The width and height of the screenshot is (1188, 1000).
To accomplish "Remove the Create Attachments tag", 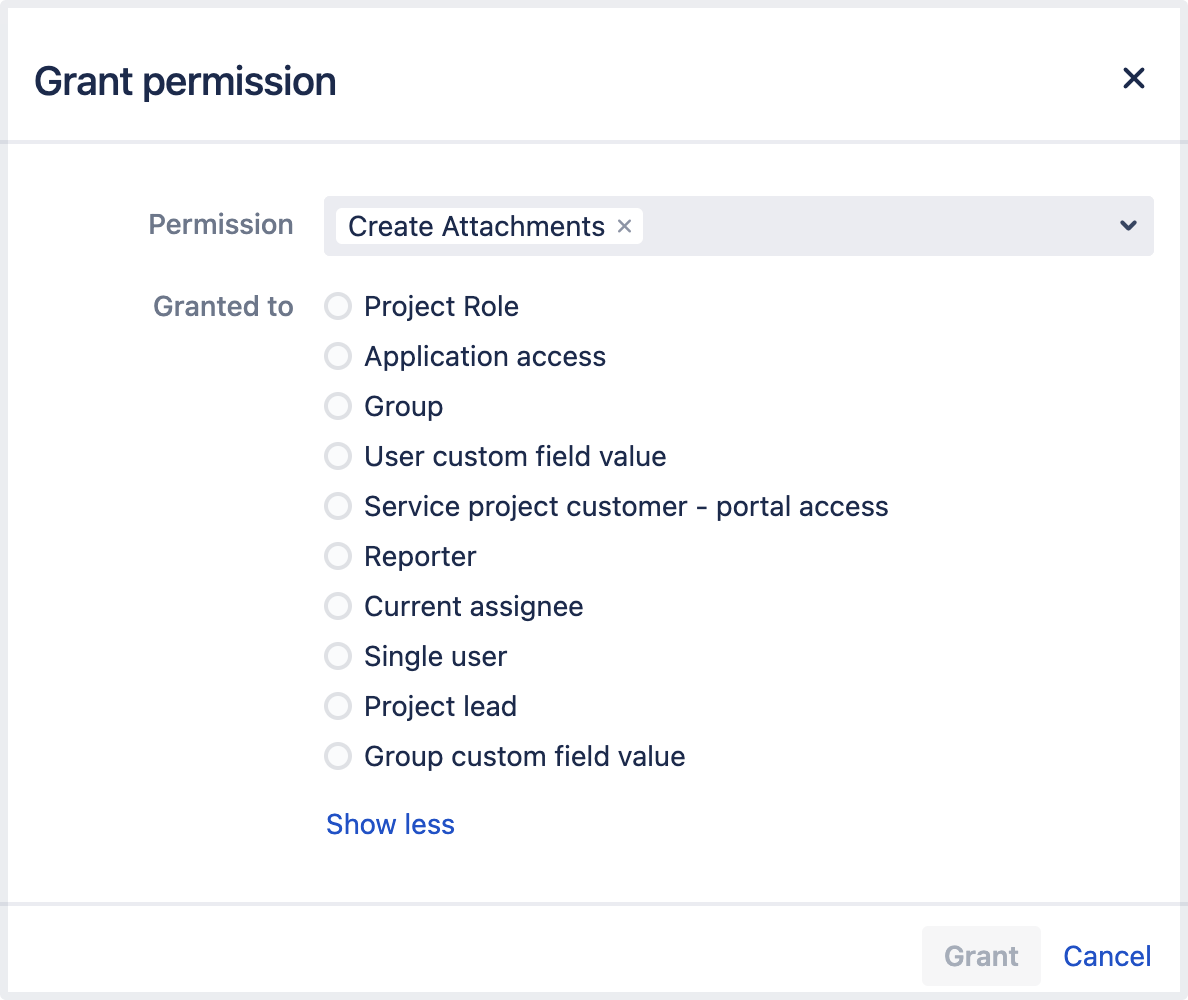I will [x=625, y=227].
